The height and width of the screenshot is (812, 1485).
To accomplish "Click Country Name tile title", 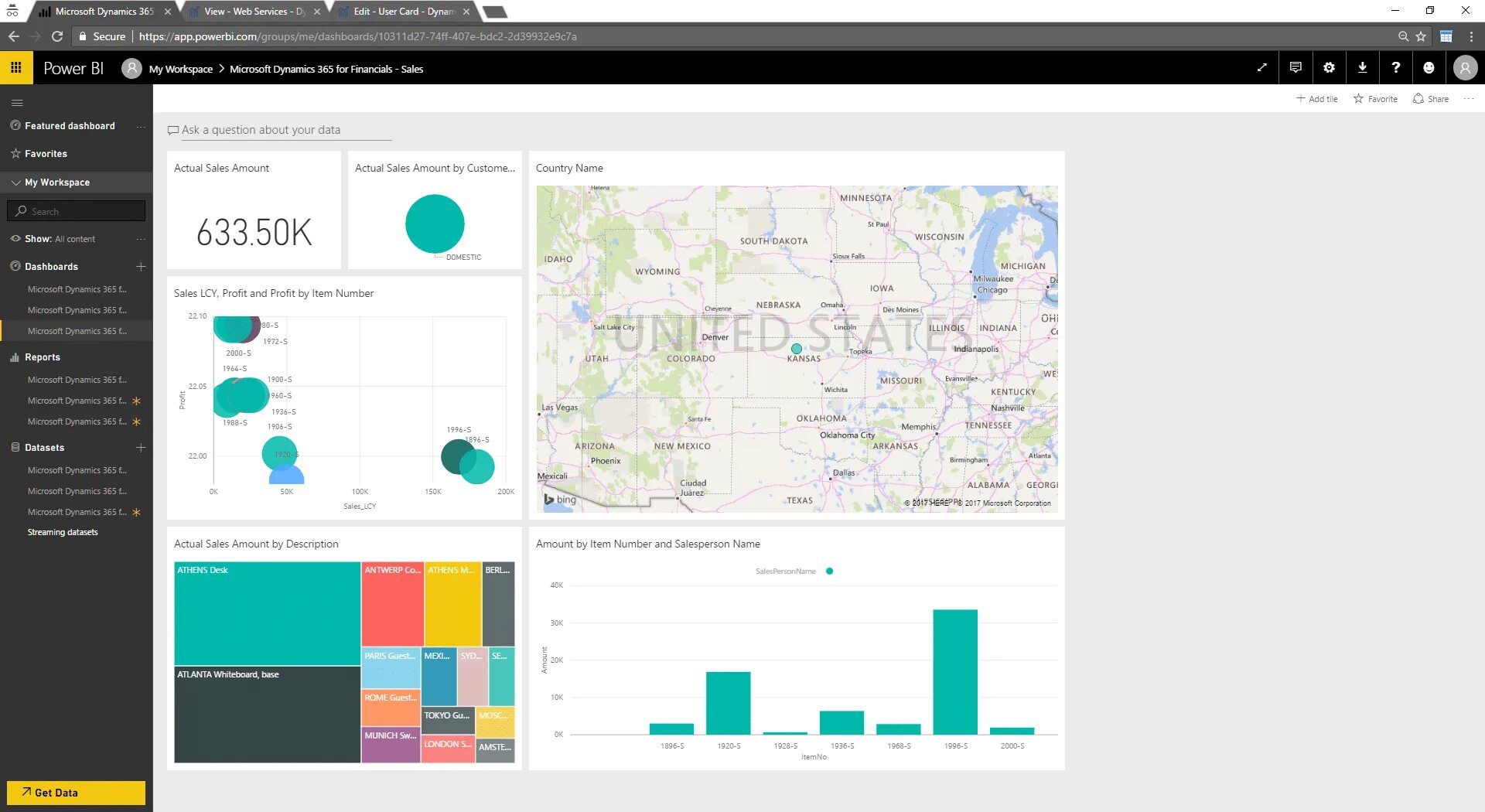I will tap(569, 168).
